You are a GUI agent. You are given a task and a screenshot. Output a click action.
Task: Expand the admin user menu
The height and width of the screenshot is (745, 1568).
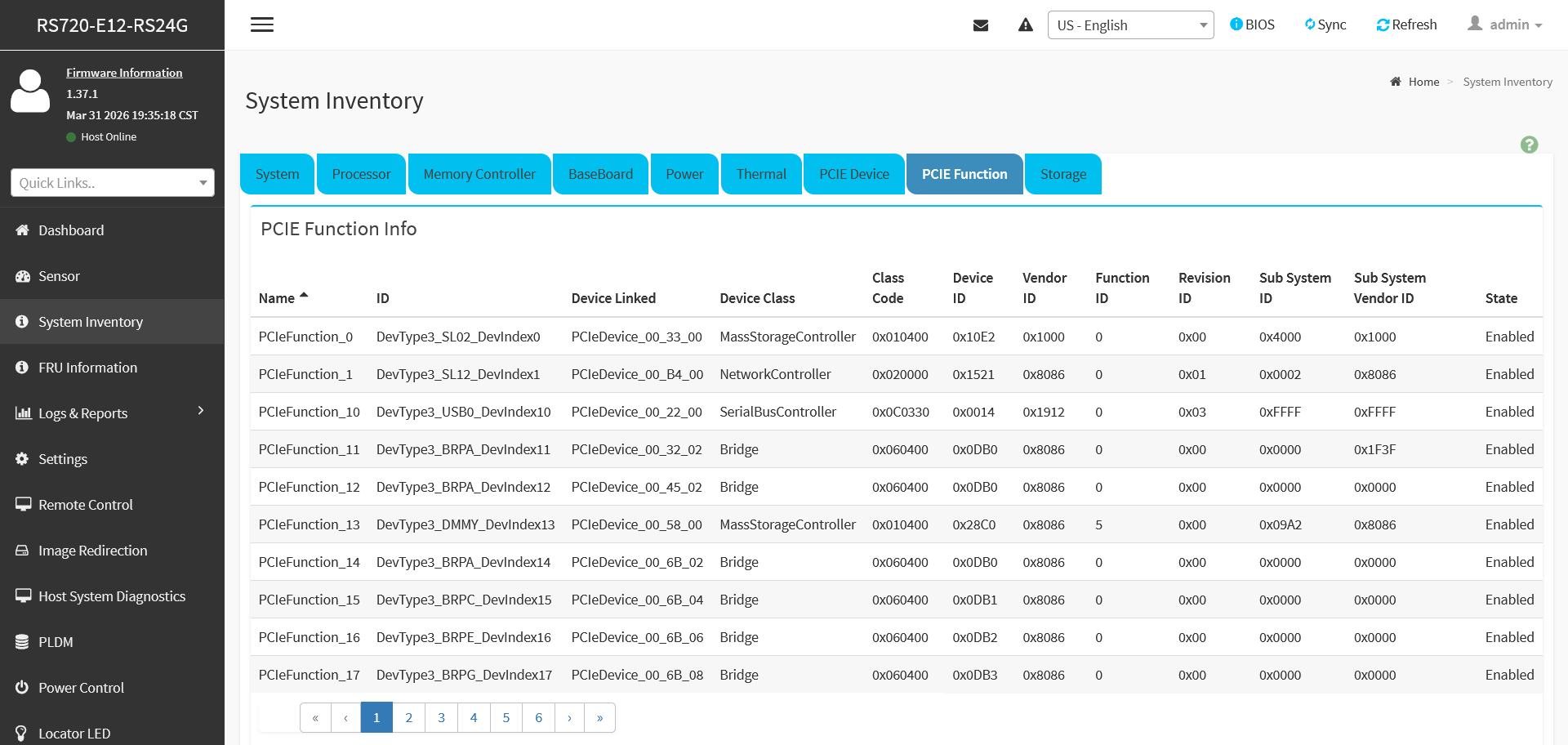[1504, 25]
